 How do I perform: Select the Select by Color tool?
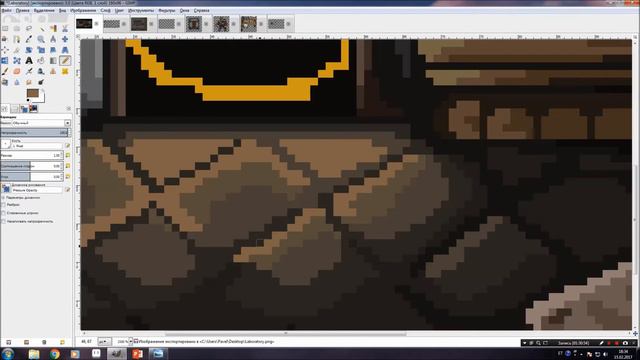(x=53, y=29)
